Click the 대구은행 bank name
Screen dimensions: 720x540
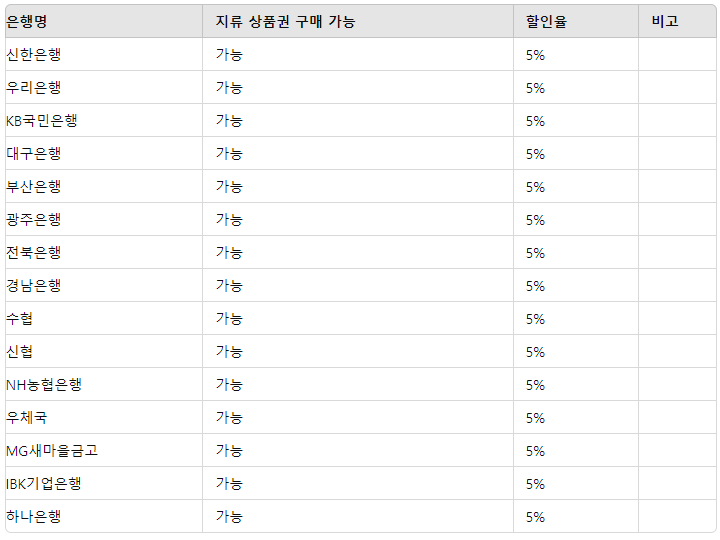click(34, 154)
